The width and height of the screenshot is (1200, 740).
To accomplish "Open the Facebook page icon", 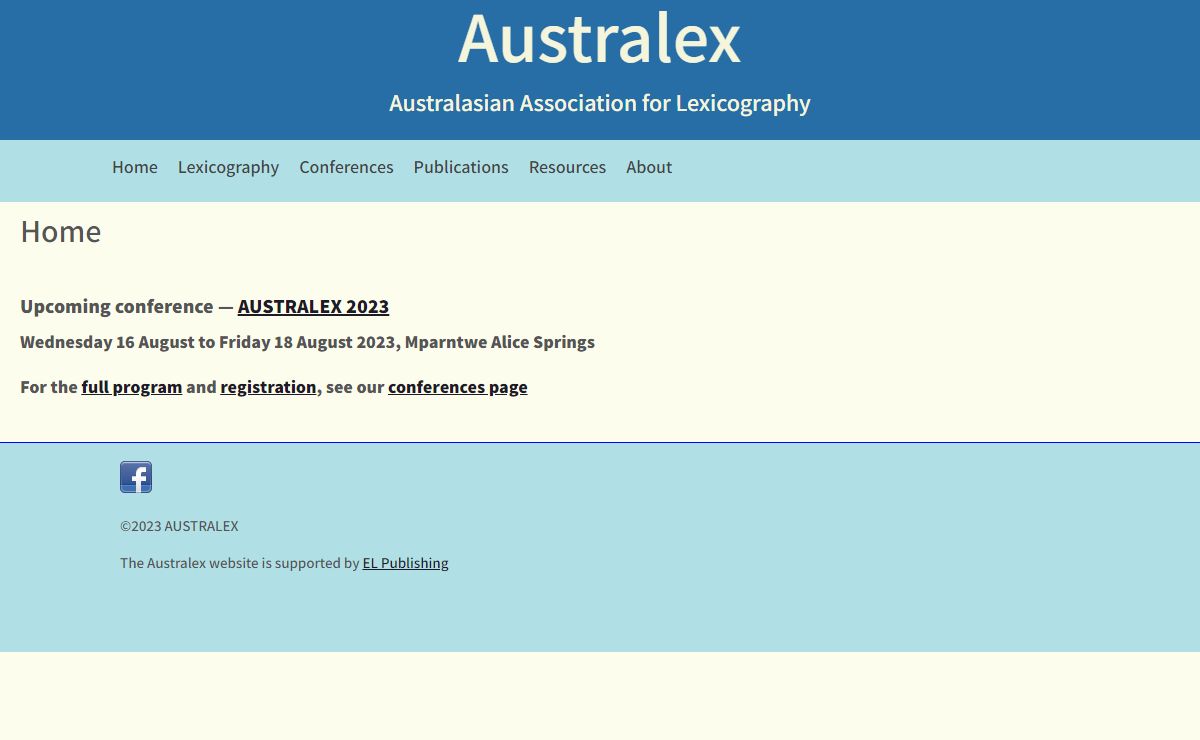I will click(136, 477).
